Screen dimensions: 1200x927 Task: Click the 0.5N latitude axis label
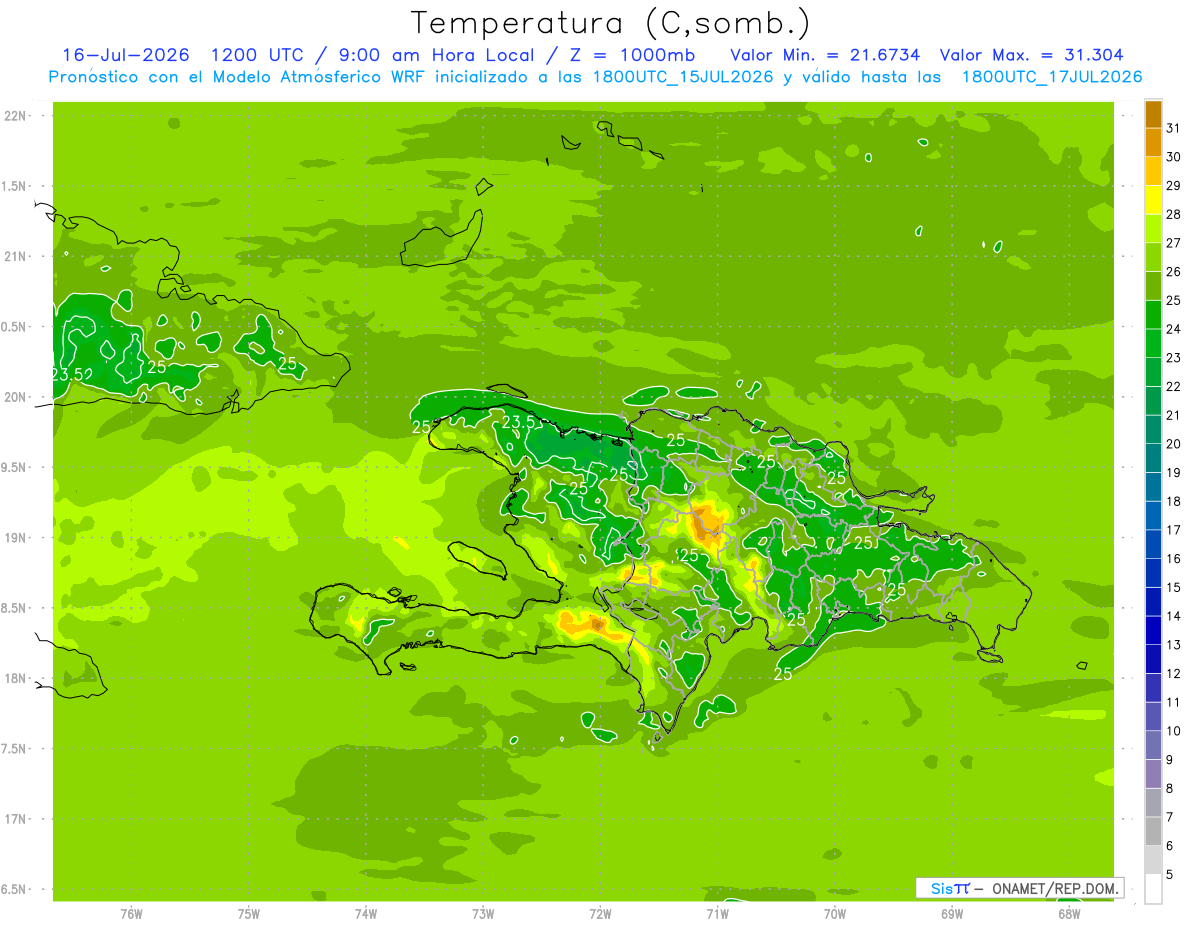click(x=15, y=327)
